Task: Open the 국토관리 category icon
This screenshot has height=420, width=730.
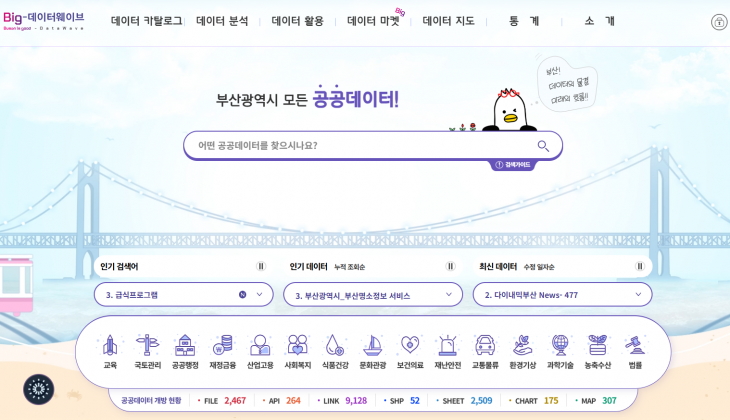Action: point(147,346)
